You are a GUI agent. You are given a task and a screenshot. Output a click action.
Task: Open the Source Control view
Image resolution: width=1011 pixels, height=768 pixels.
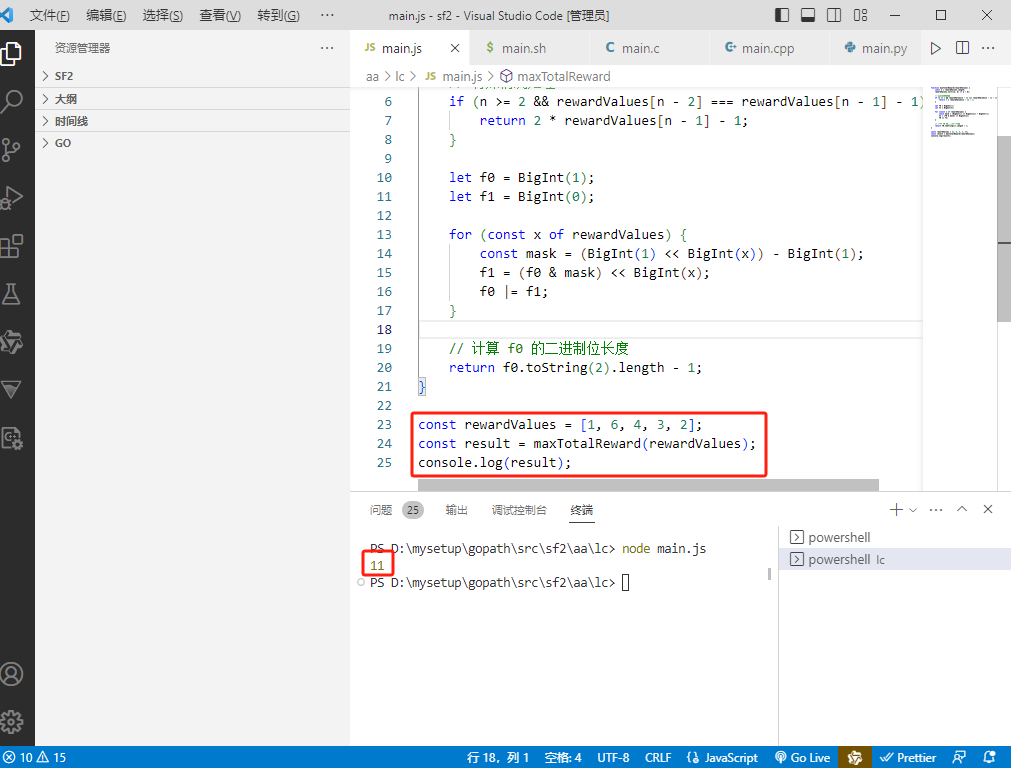(12, 150)
